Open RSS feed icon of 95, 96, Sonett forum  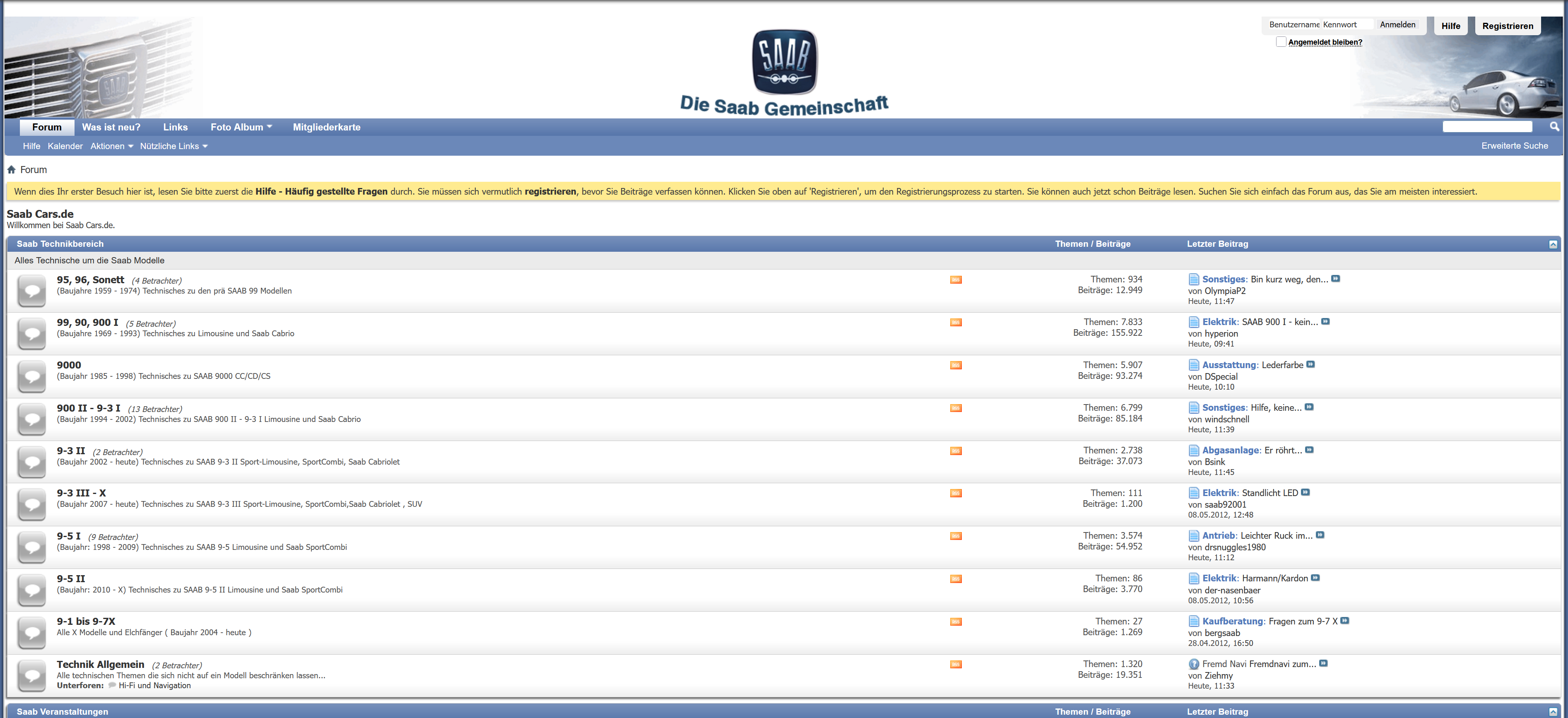coord(956,280)
